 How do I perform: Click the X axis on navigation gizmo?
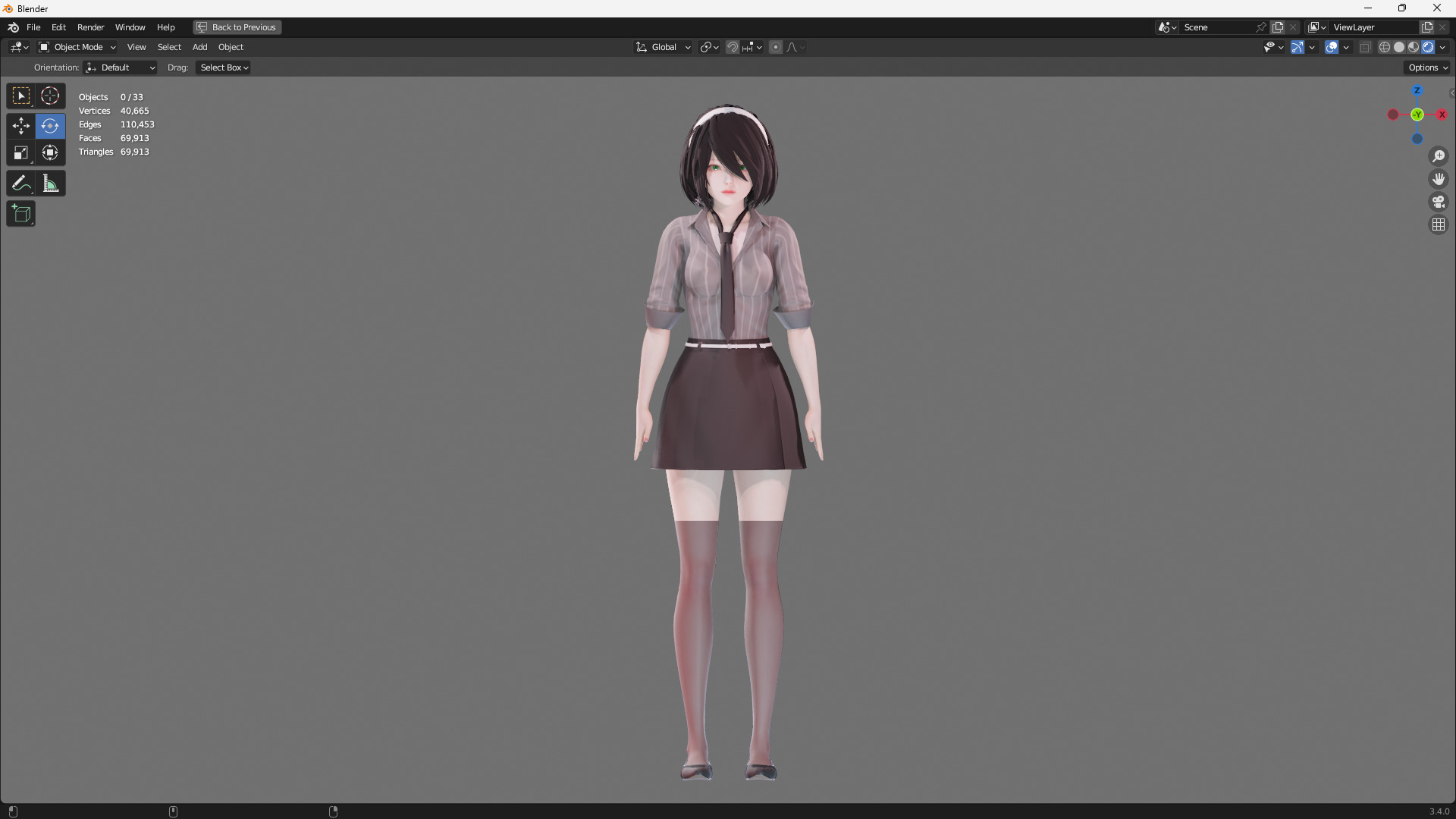click(1442, 115)
